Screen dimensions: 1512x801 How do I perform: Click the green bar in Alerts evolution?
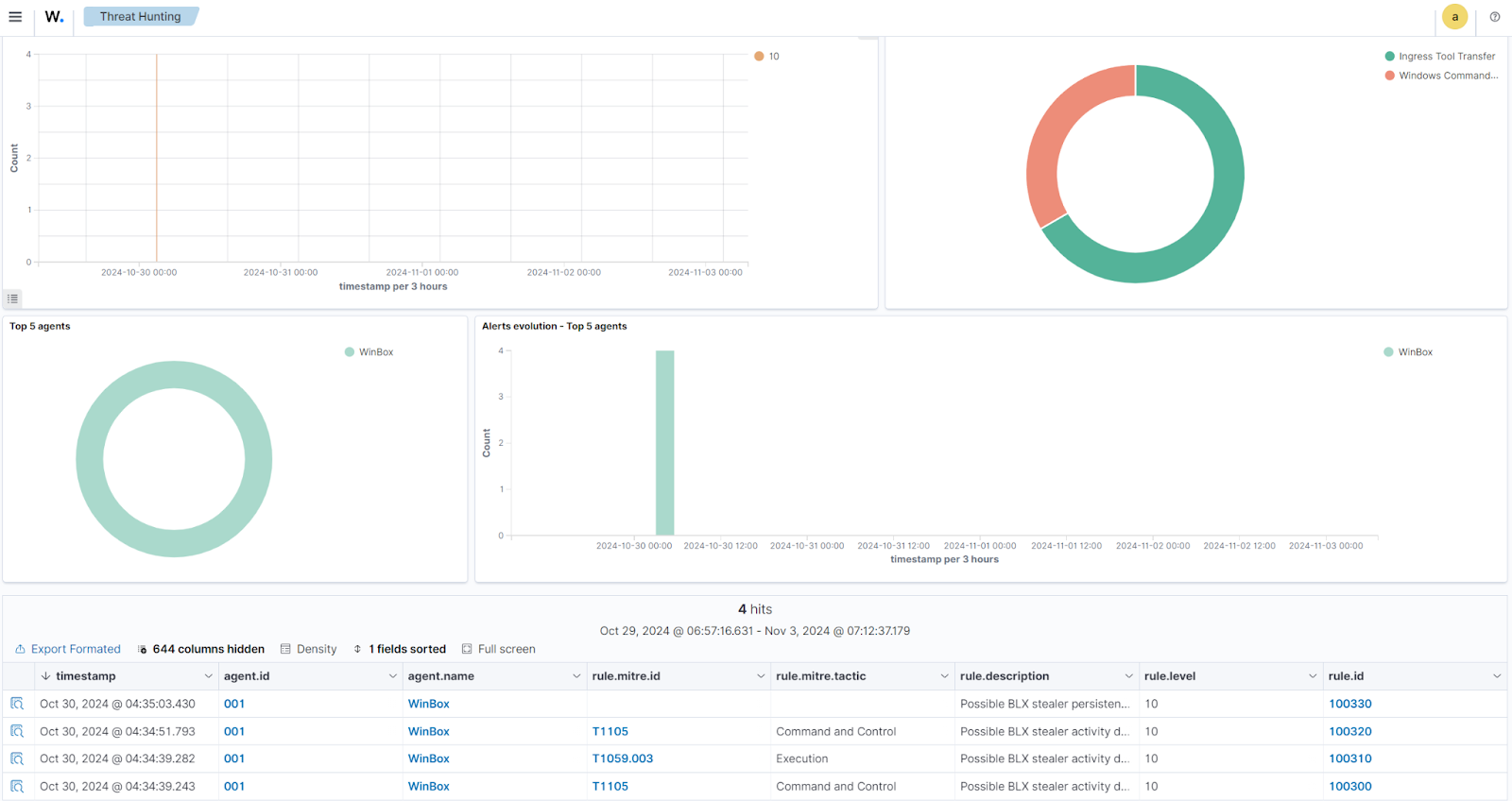[x=665, y=443]
